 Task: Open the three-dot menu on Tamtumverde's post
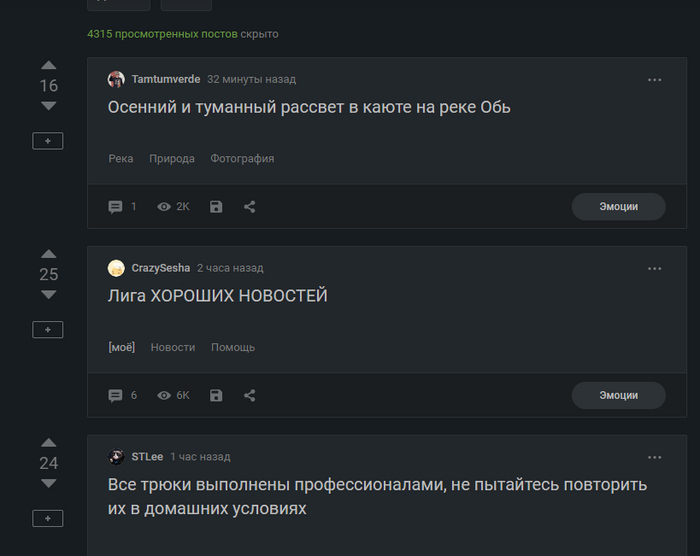654,79
